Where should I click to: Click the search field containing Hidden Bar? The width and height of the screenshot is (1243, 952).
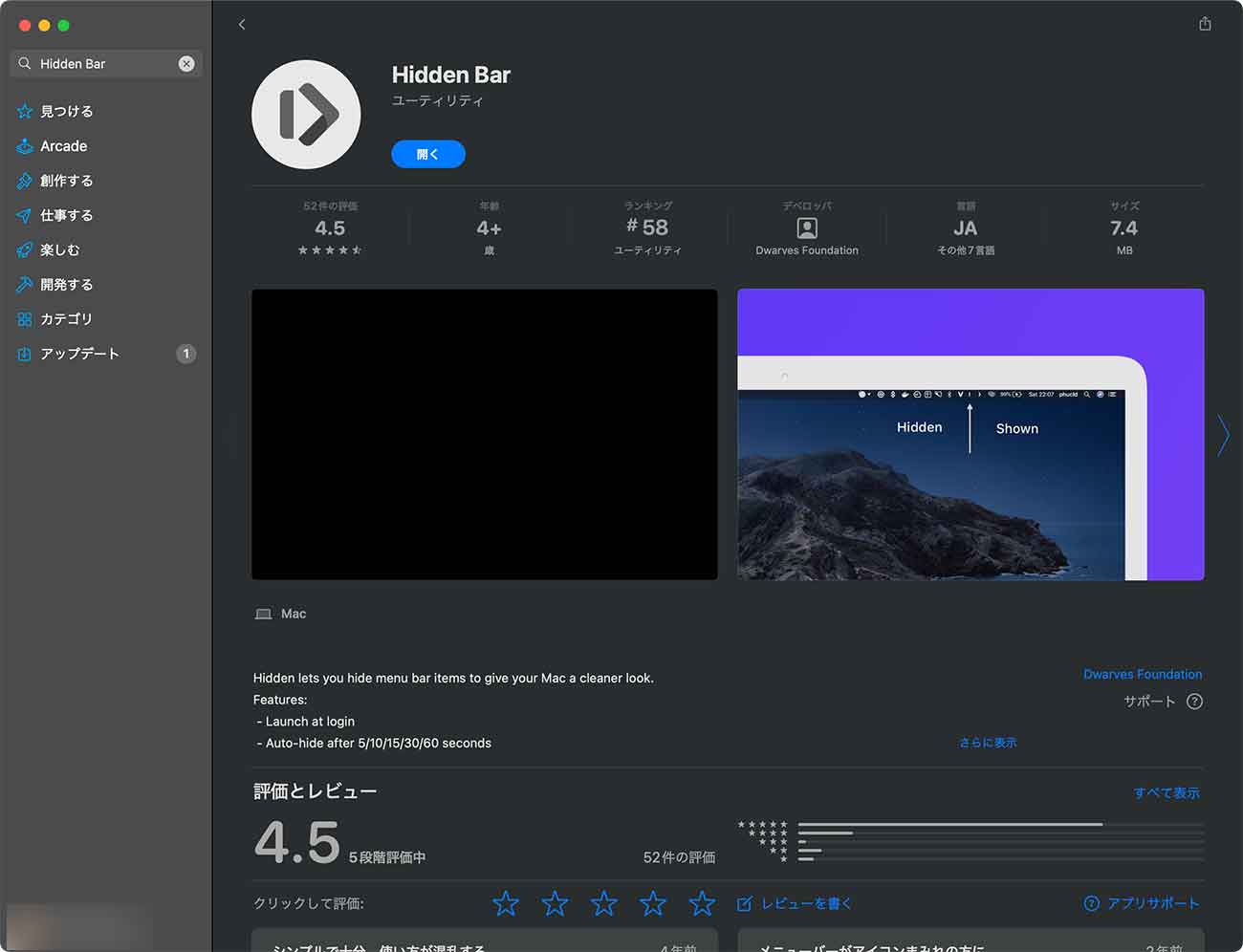[x=106, y=64]
